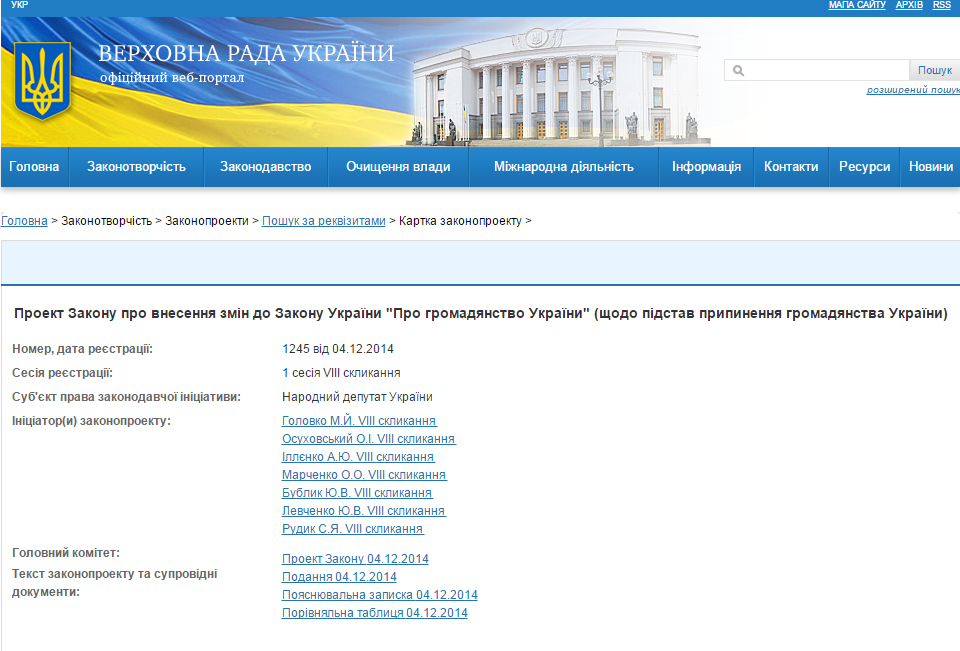
Task: Open the Міжнародна діяльність menu item
Action: [564, 167]
